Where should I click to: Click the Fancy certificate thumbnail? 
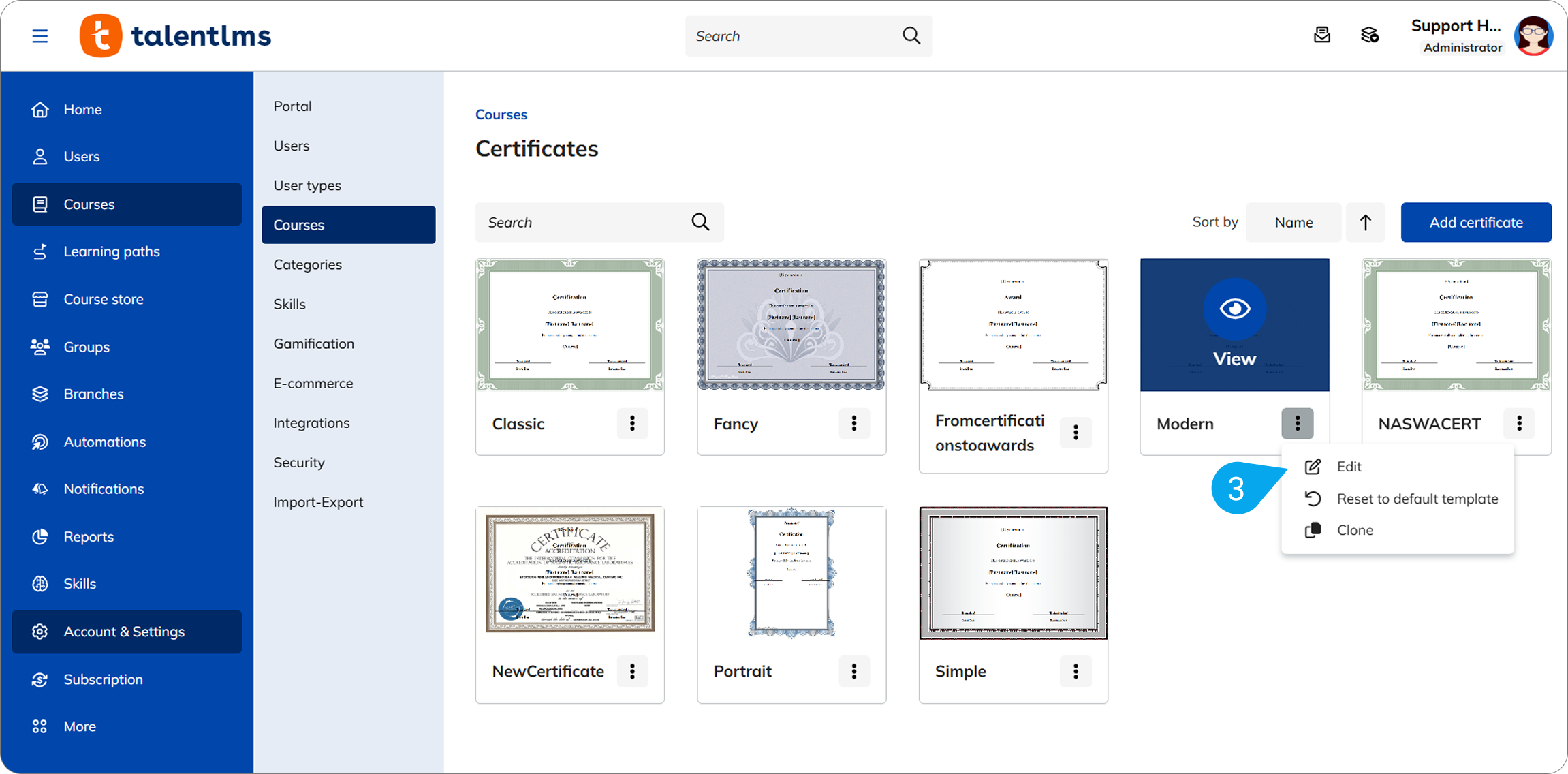tap(791, 324)
